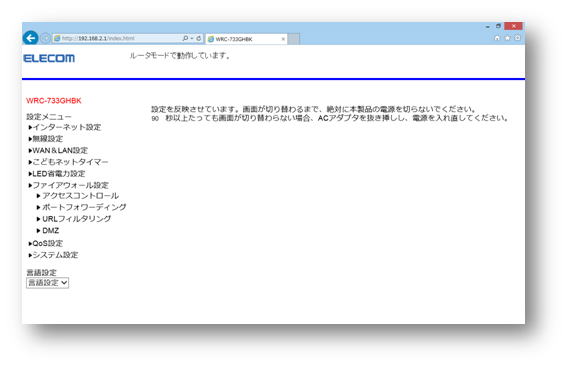Select the ポートフォワーディング submenu link

click(x=82, y=207)
